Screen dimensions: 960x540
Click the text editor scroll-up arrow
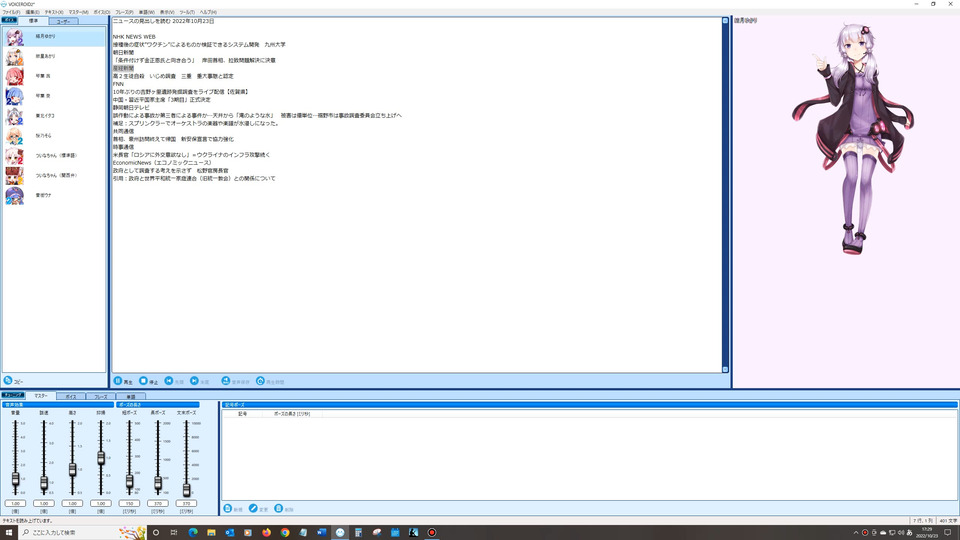(x=726, y=21)
